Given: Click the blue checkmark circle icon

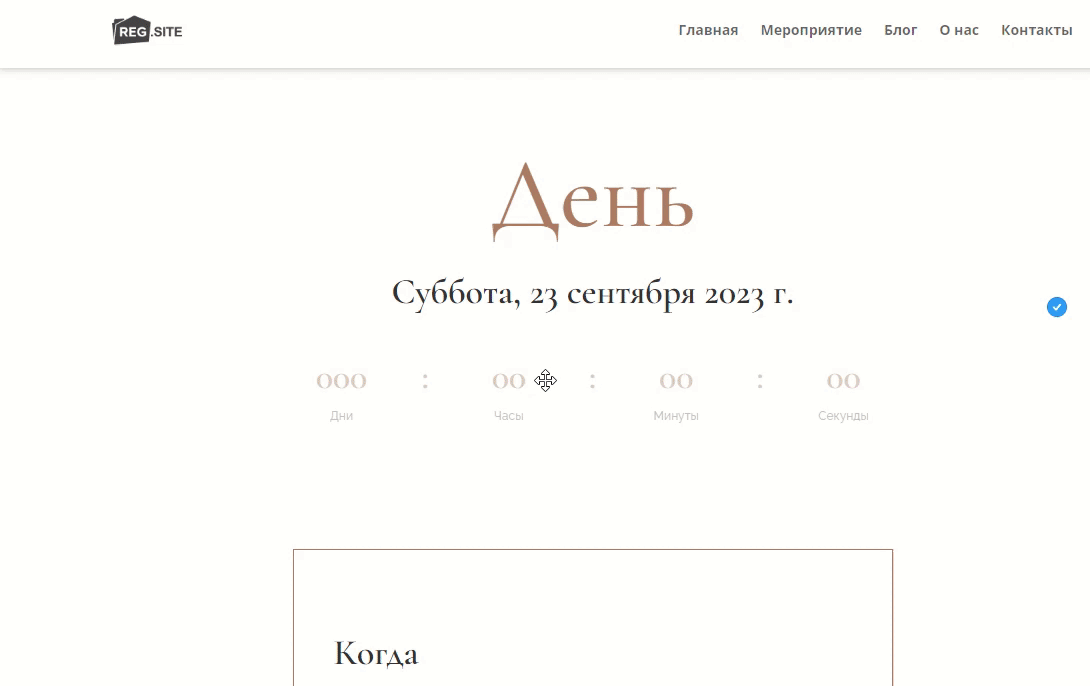Looking at the screenshot, I should point(1057,307).
